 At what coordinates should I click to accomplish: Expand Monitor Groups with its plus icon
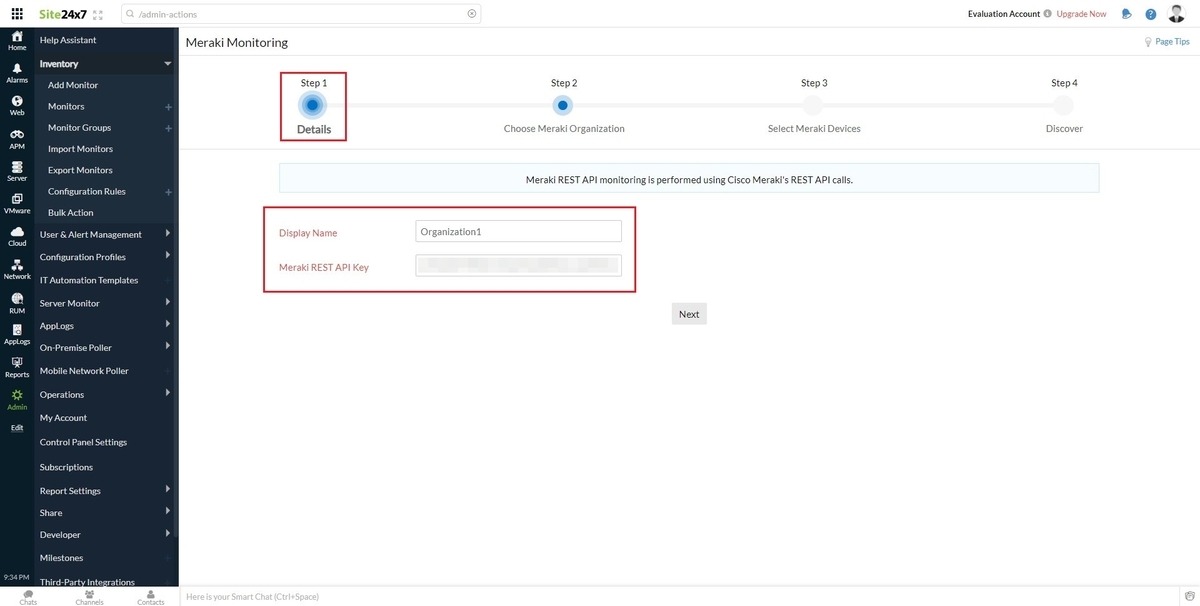(168, 128)
